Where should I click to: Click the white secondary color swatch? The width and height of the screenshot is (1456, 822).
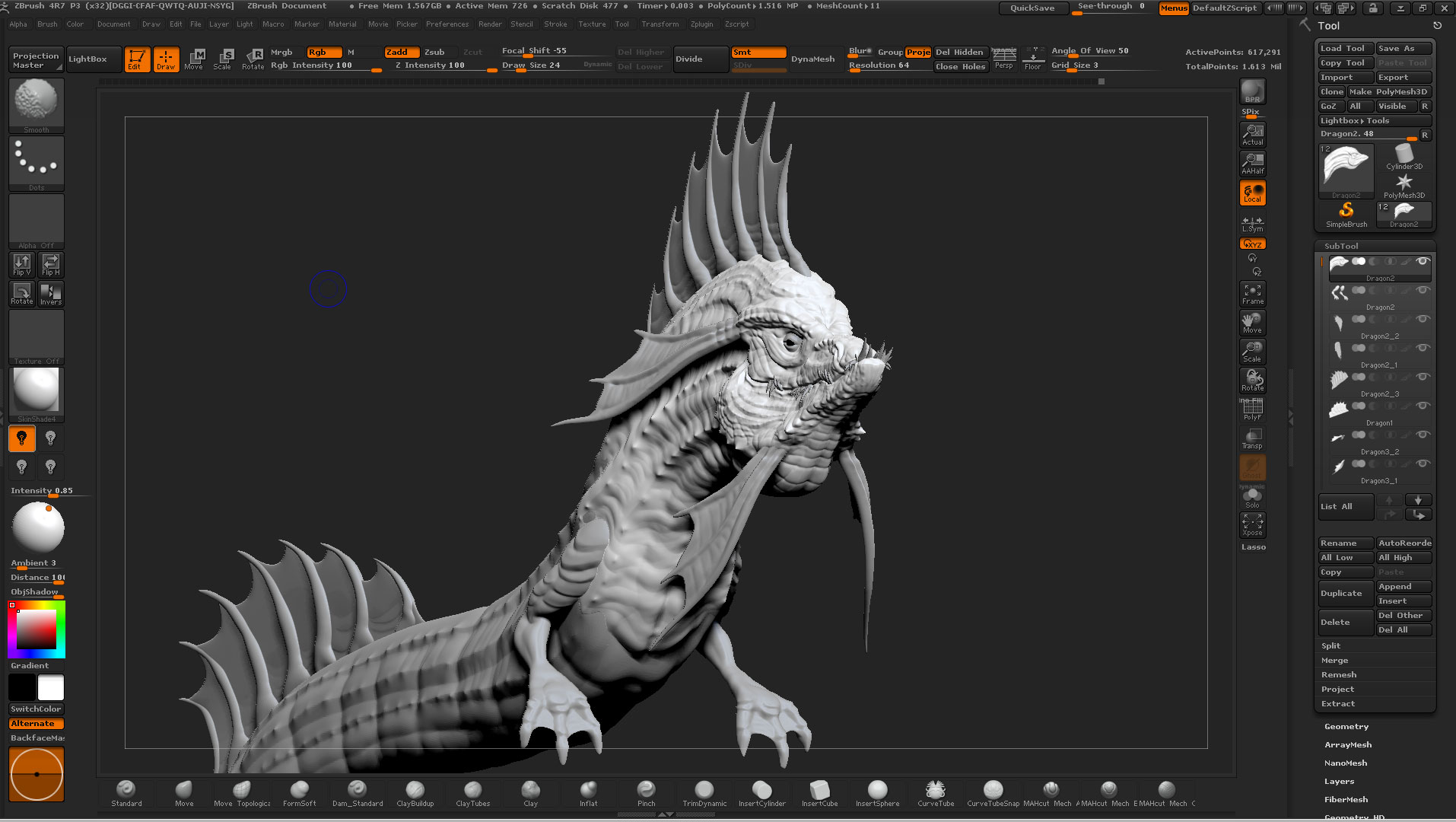(51, 688)
